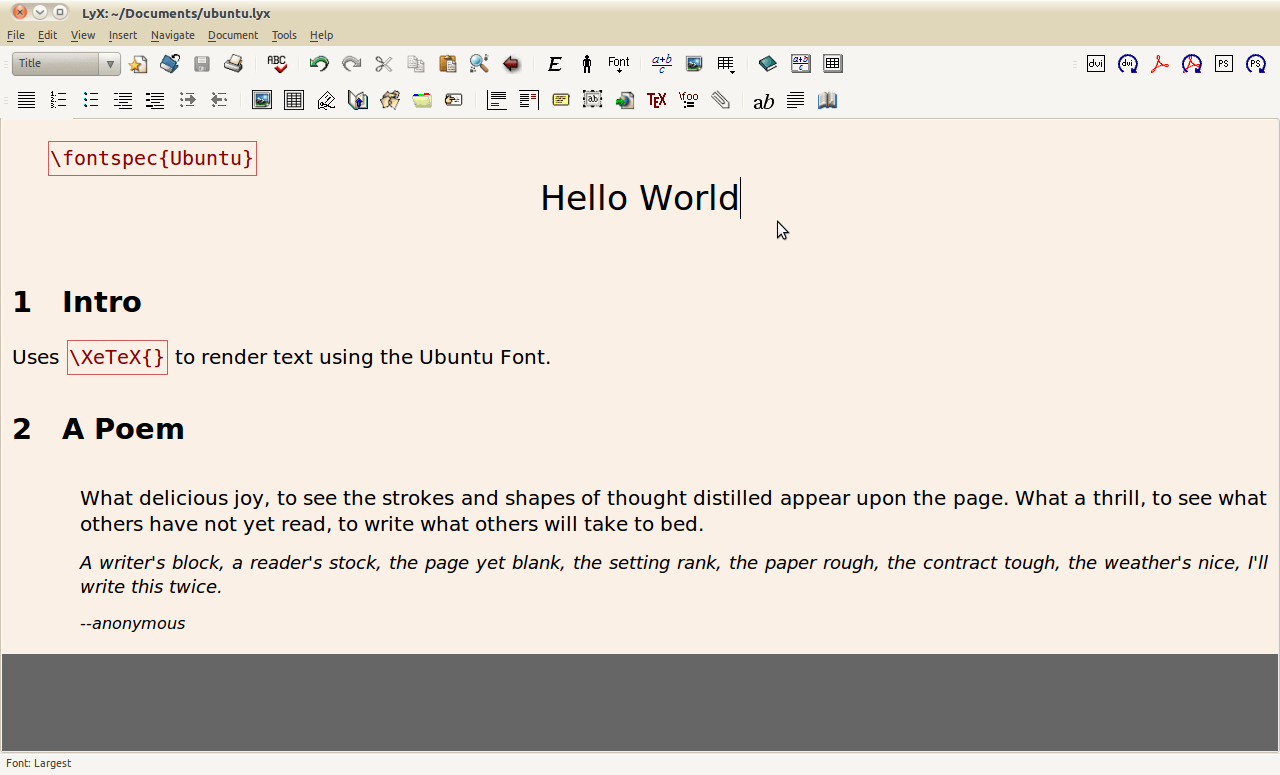
Task: Open the Font text style dialog
Action: (619, 64)
